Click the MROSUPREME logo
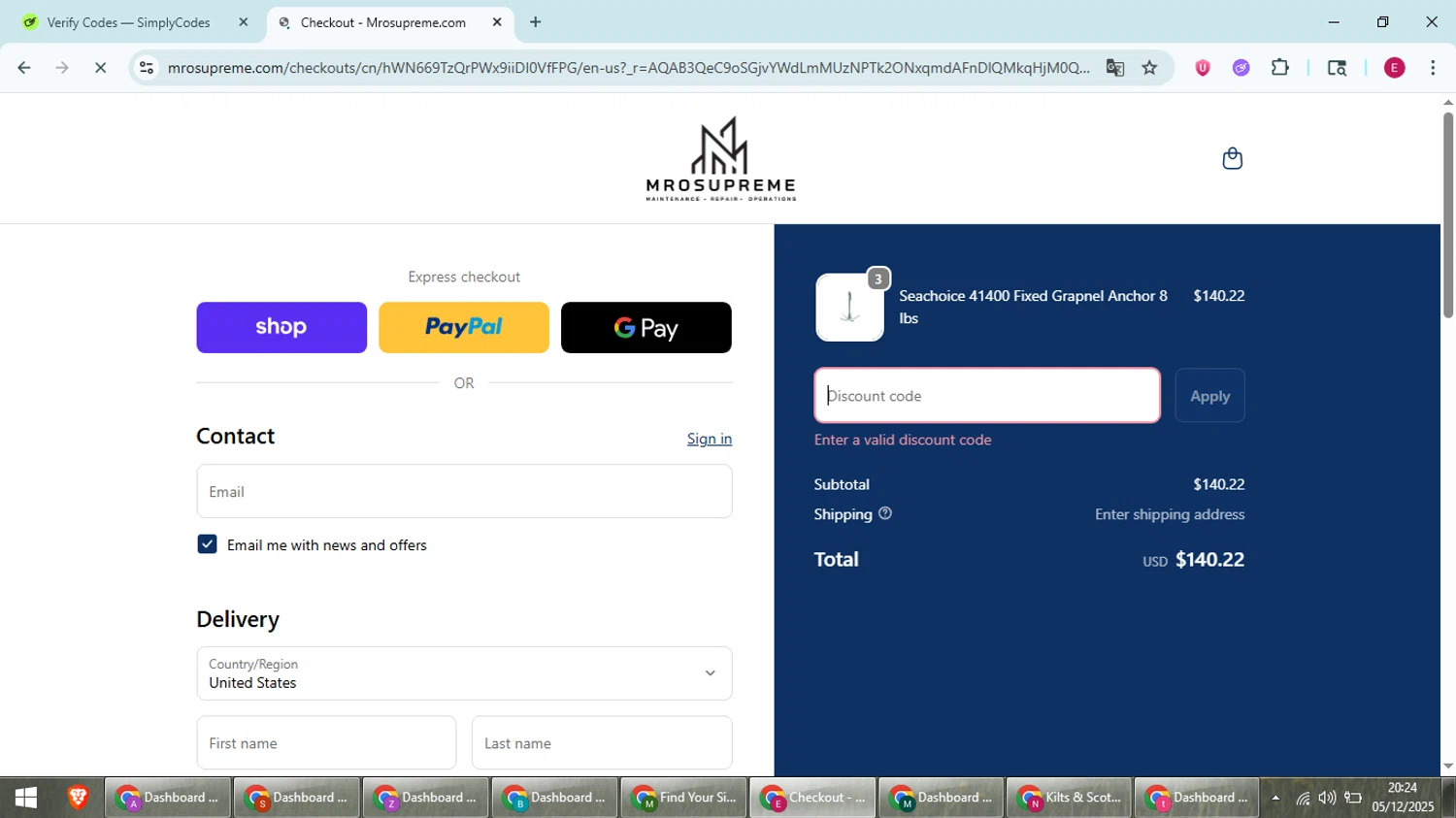 click(721, 159)
